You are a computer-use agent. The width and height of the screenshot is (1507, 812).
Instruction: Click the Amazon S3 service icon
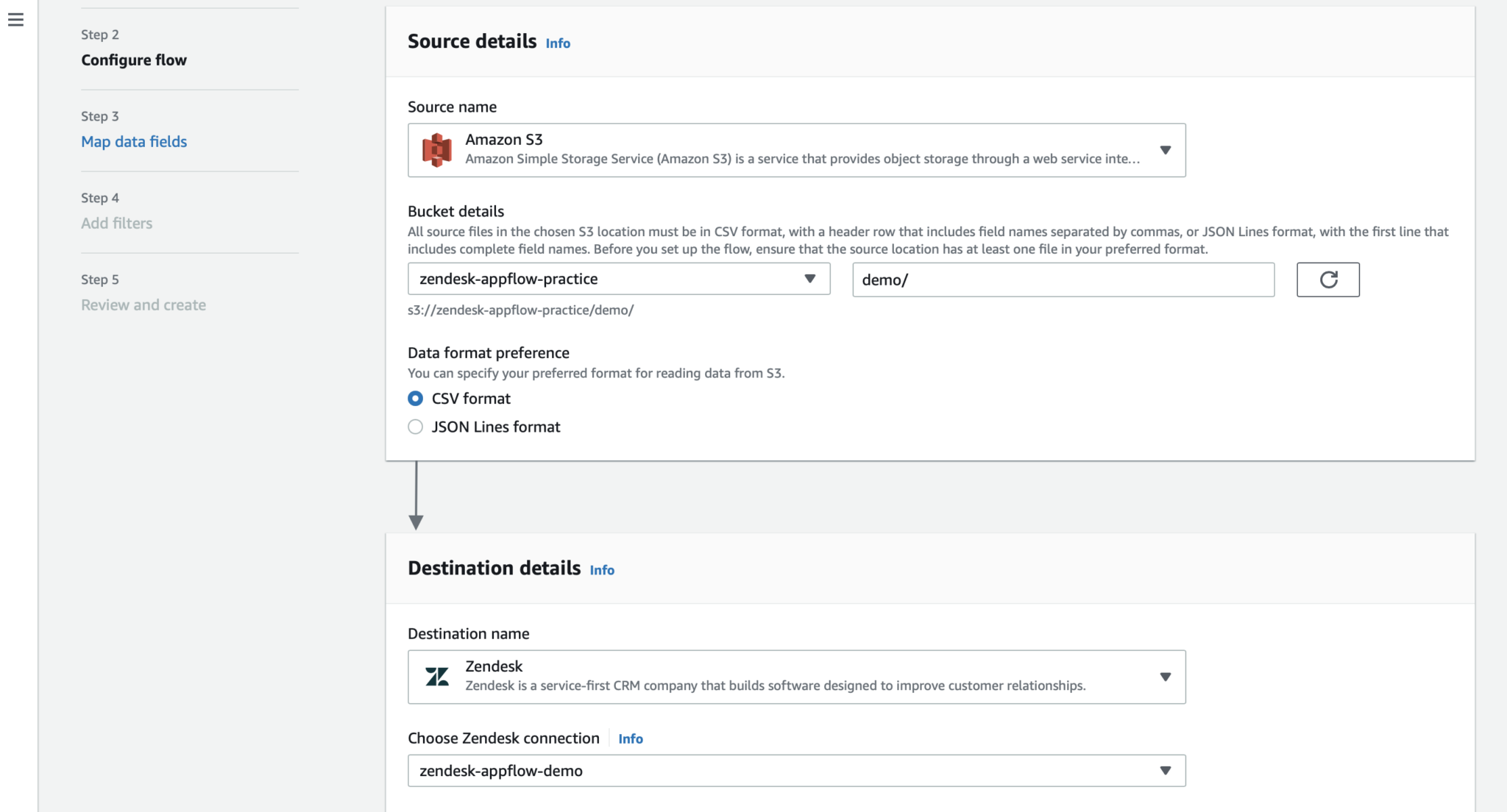point(437,149)
